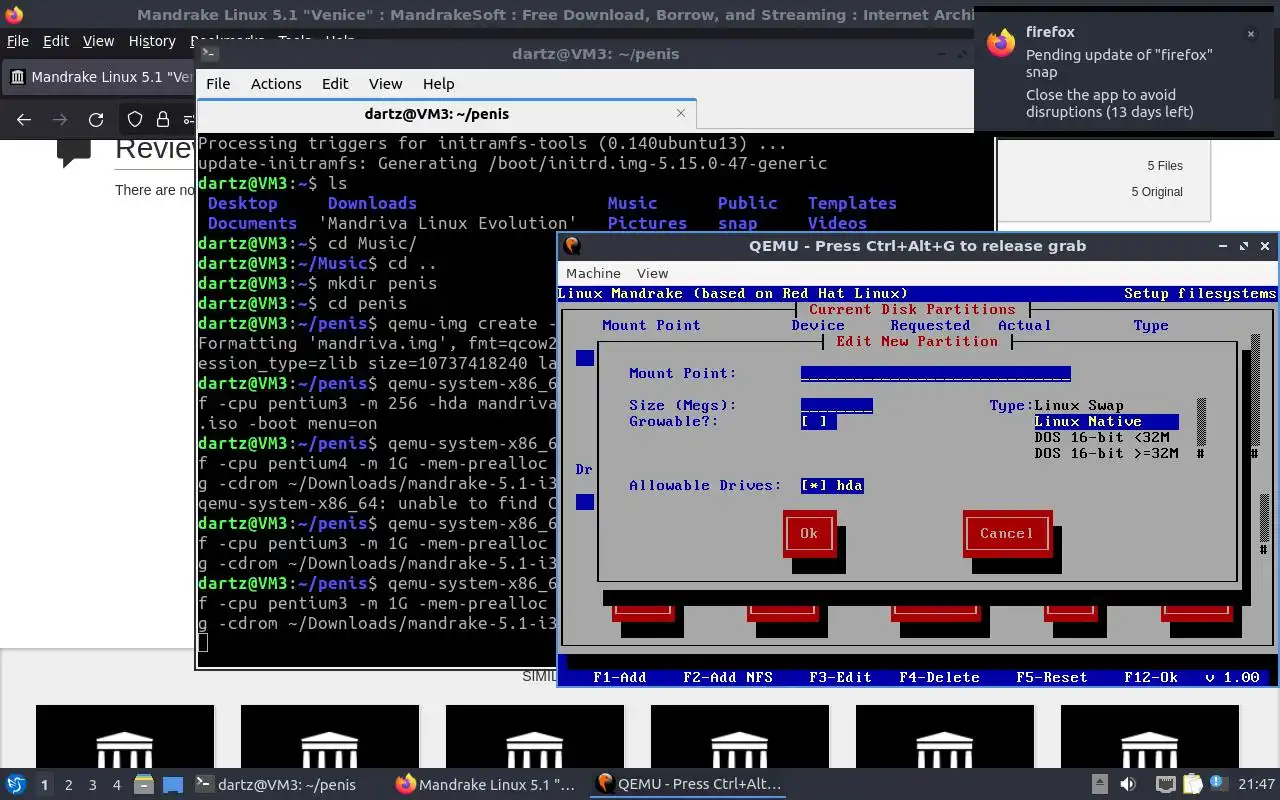Screen dimensions: 1280x800
Task: Switch to workspace 3
Action: pos(92,785)
